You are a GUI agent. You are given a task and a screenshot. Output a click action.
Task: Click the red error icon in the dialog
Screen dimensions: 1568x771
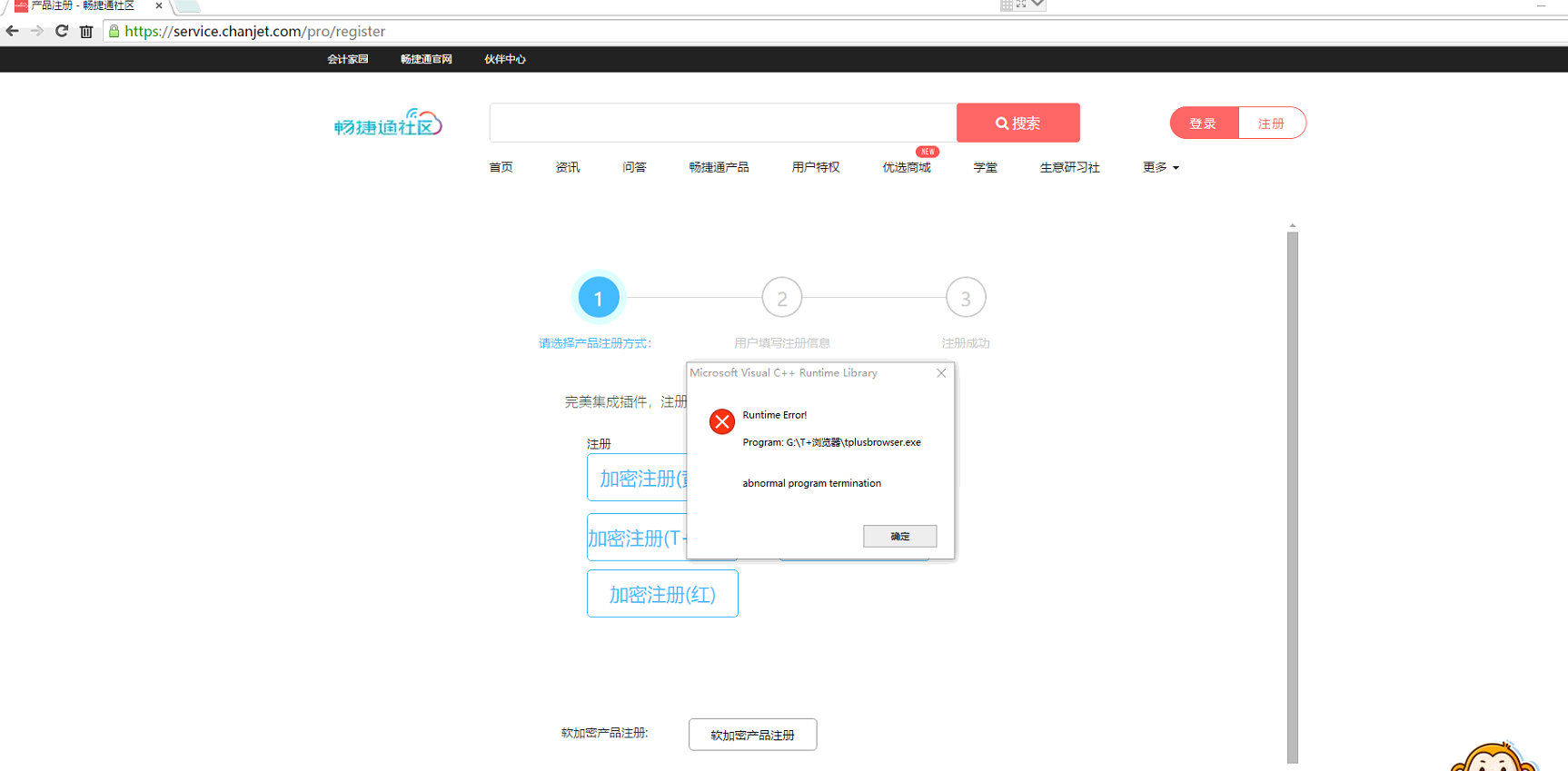722,421
